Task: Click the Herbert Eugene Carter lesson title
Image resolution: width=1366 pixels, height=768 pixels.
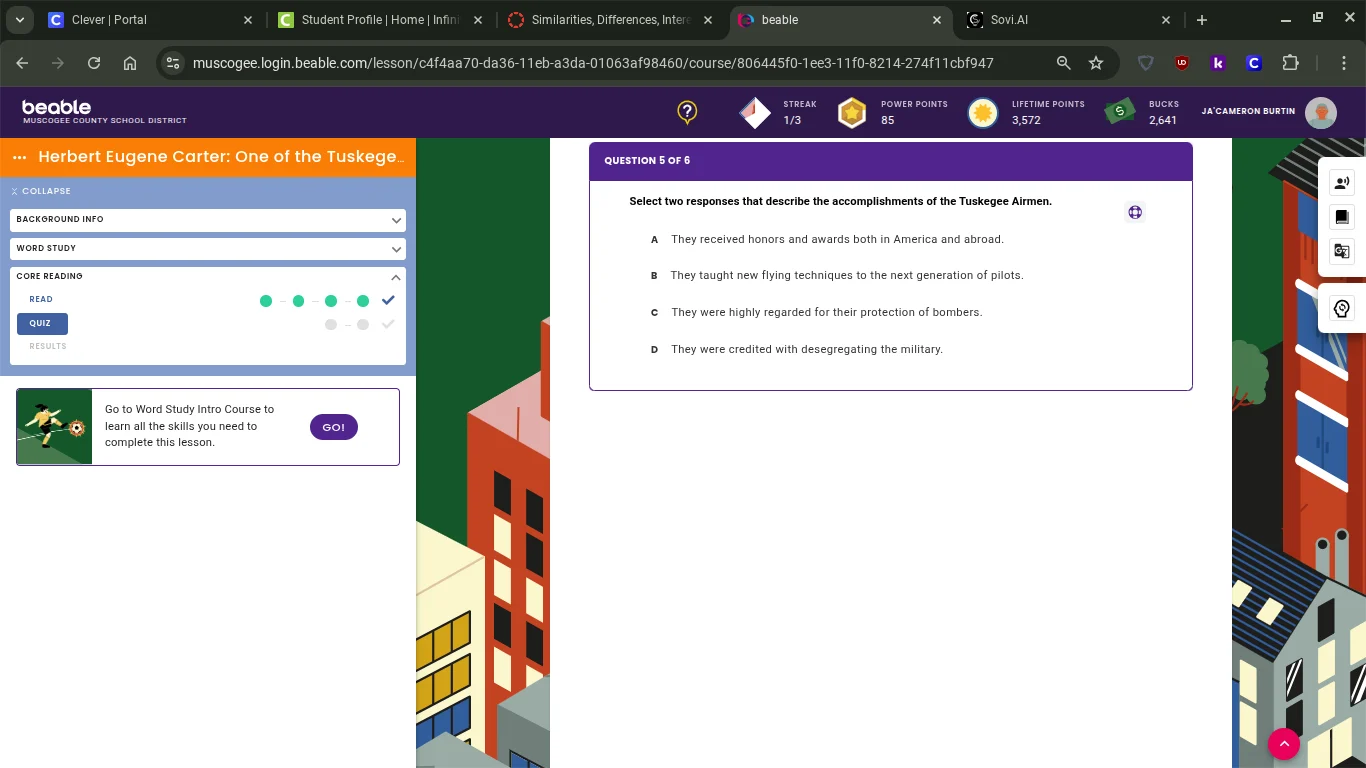Action: pos(221,157)
